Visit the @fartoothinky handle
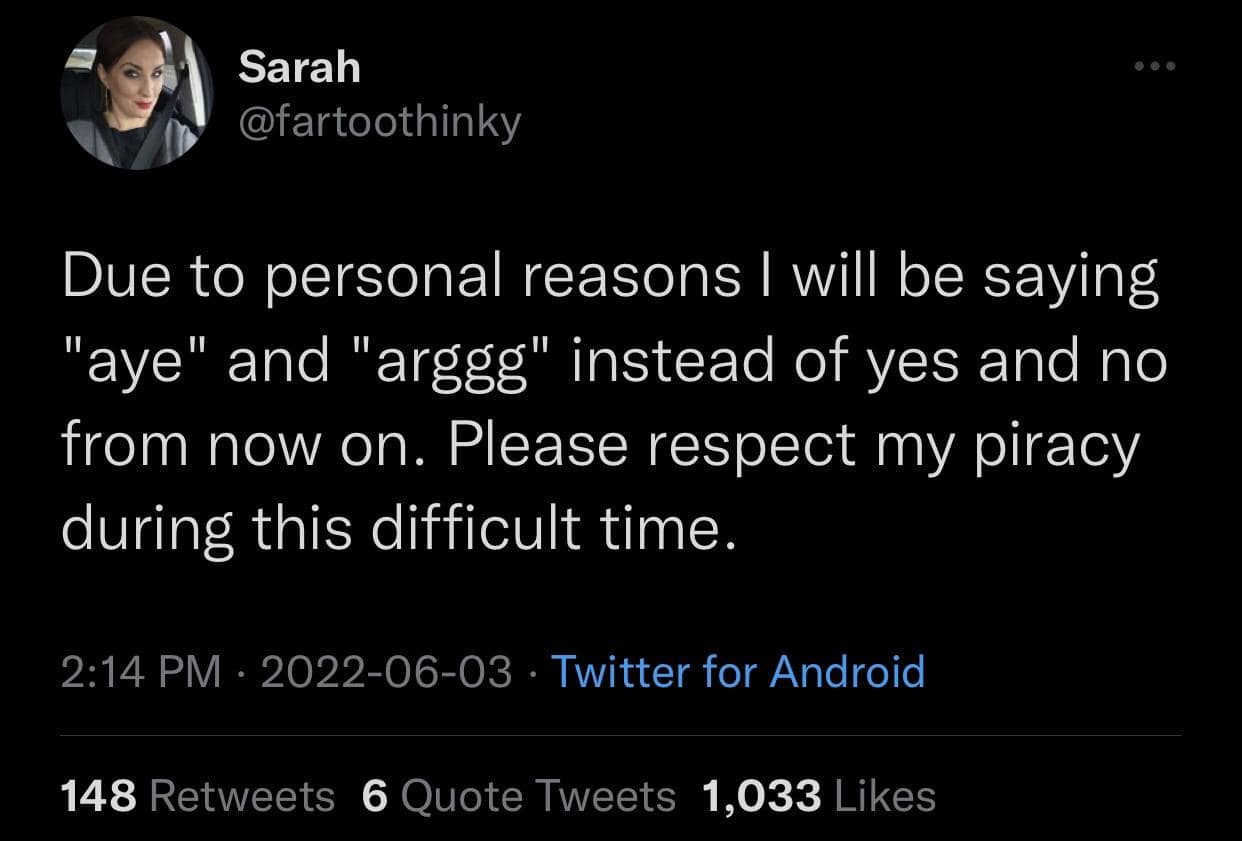This screenshot has width=1242, height=841. coord(379,122)
